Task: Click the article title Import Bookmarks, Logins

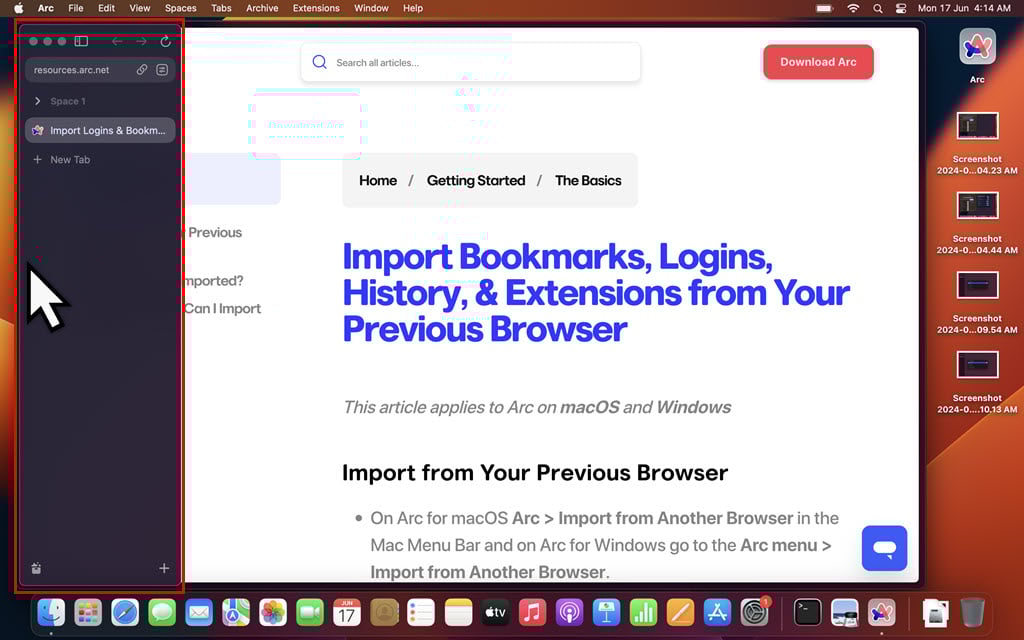Action: pos(596,292)
